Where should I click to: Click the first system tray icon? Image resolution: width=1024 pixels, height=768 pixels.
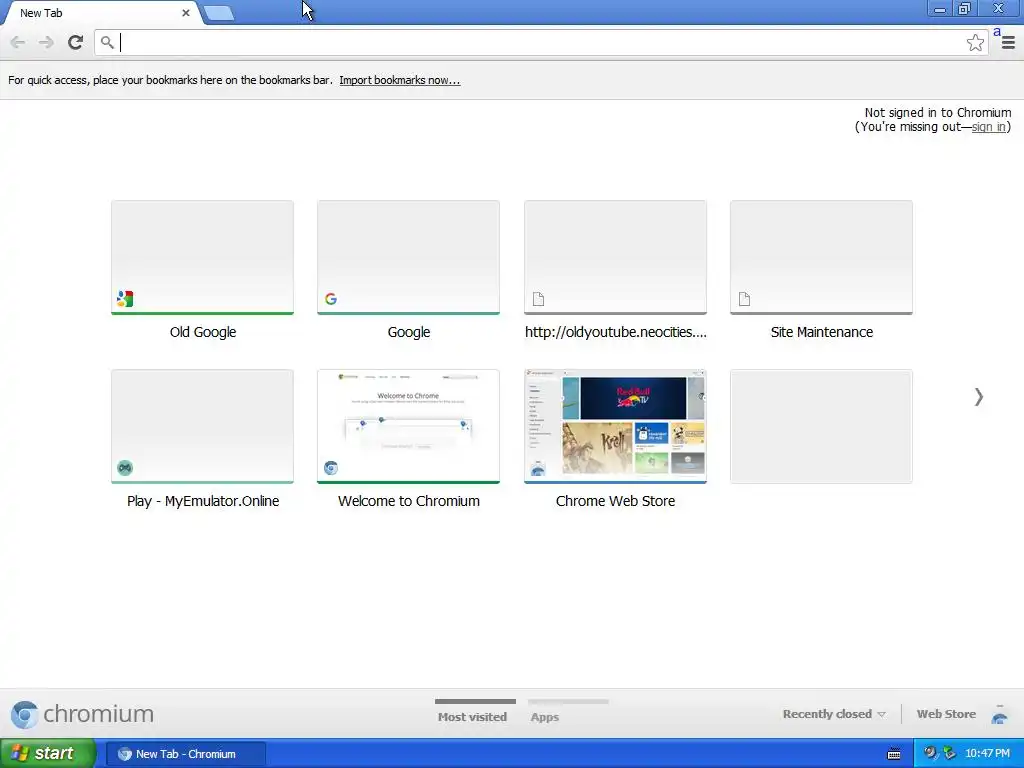(930, 754)
